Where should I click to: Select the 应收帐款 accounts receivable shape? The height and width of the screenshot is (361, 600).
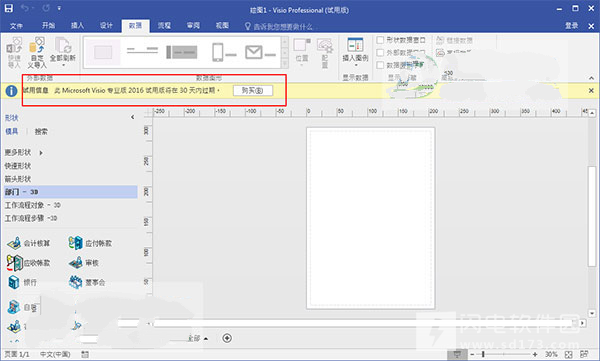(28, 263)
